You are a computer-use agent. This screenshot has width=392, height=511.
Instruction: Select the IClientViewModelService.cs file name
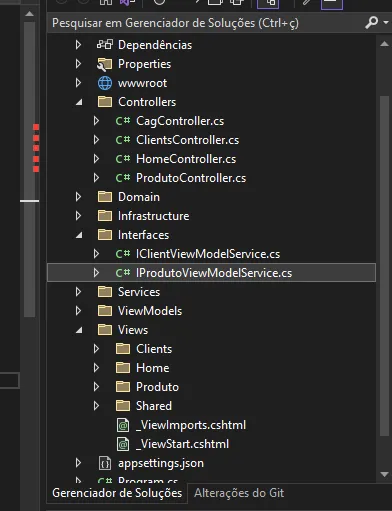(208, 254)
